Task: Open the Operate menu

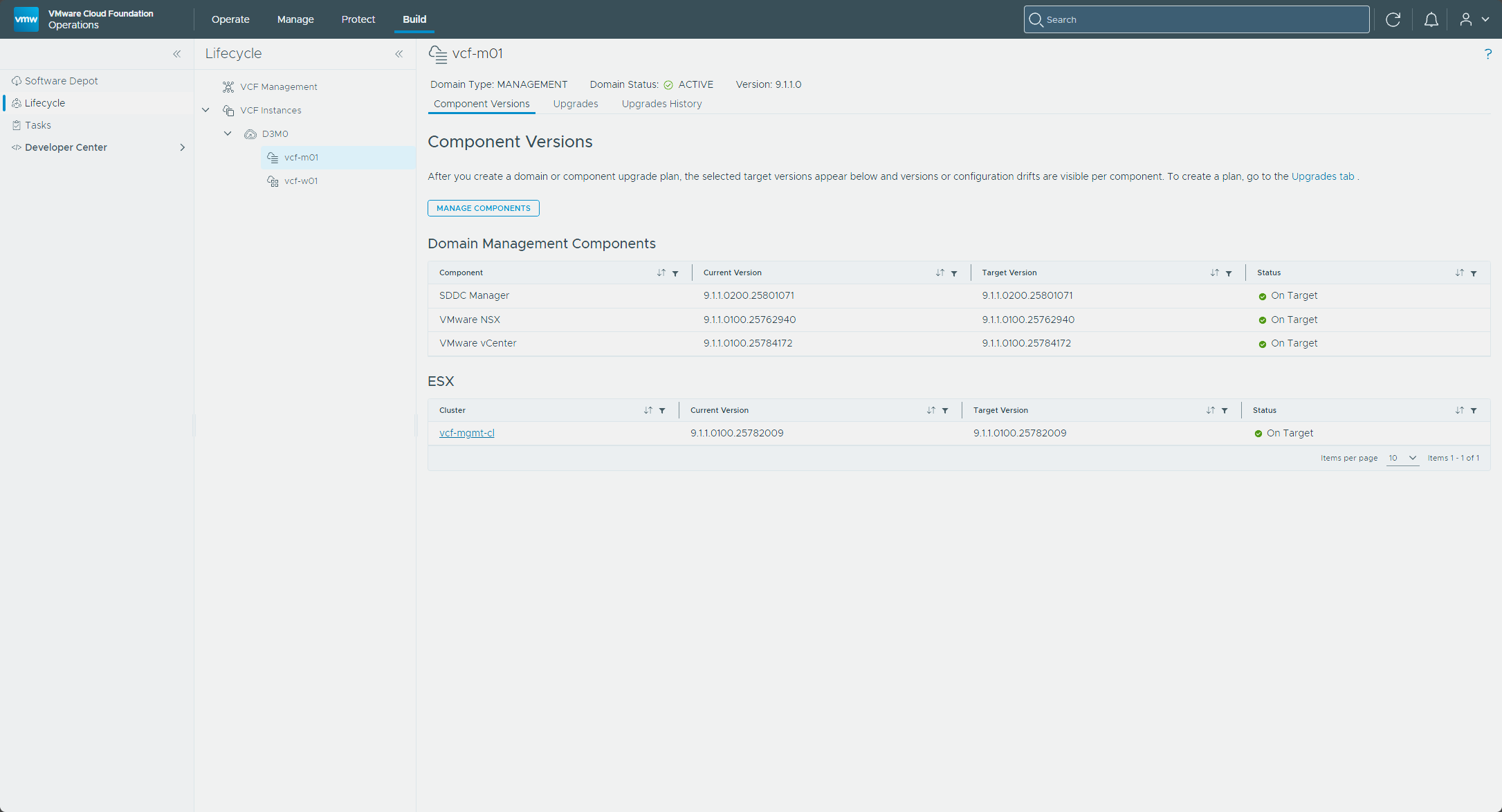Action: [x=230, y=19]
